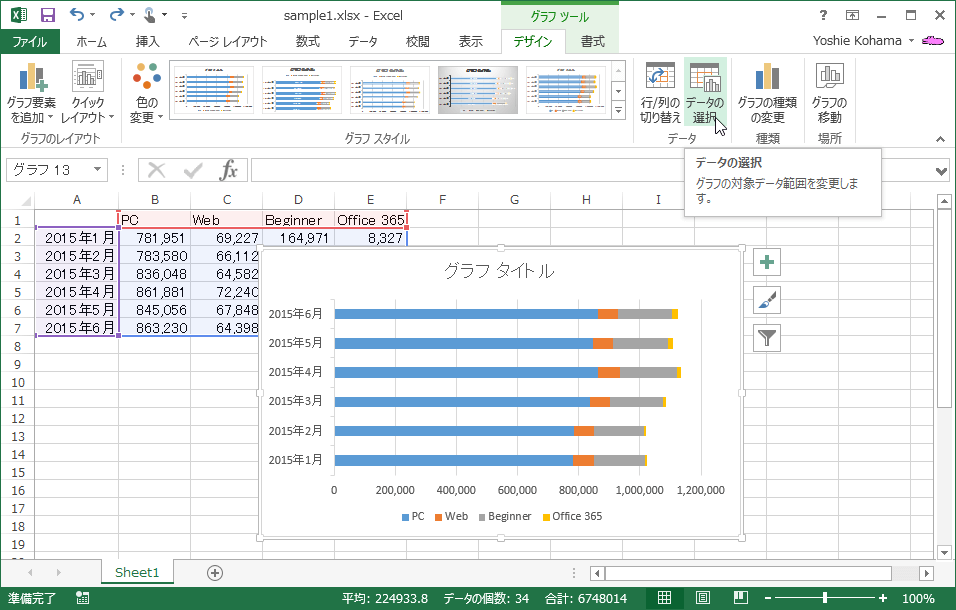Open Yoshie Kohama account dropdown
Image resolution: width=956 pixels, height=610 pixels.
911,41
